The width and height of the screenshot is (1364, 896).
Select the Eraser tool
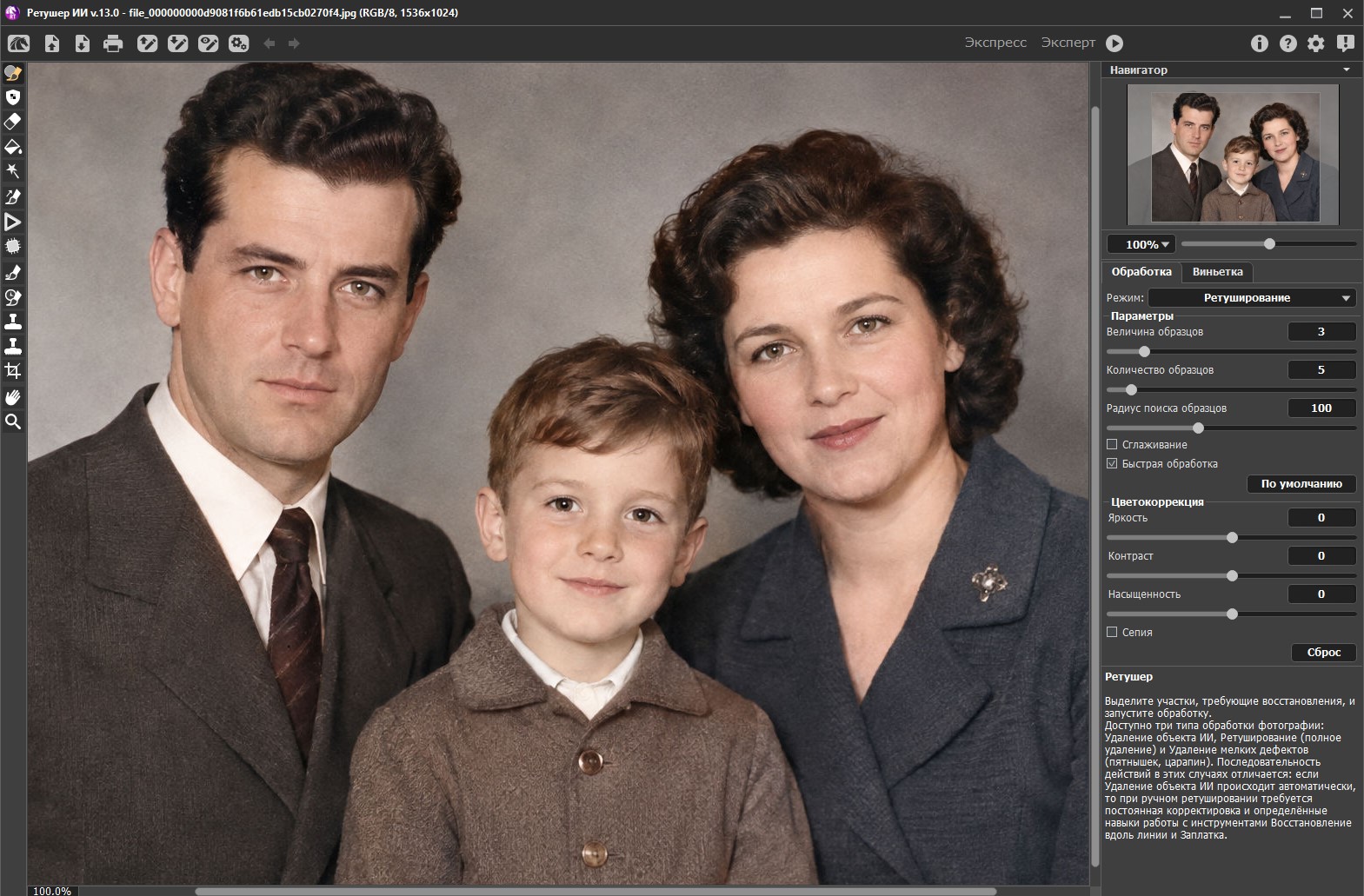(x=13, y=122)
